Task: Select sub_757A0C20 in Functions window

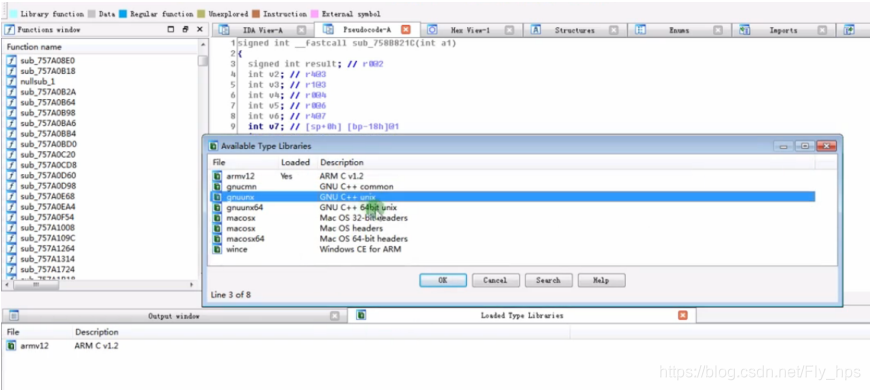Action: click(x=48, y=155)
